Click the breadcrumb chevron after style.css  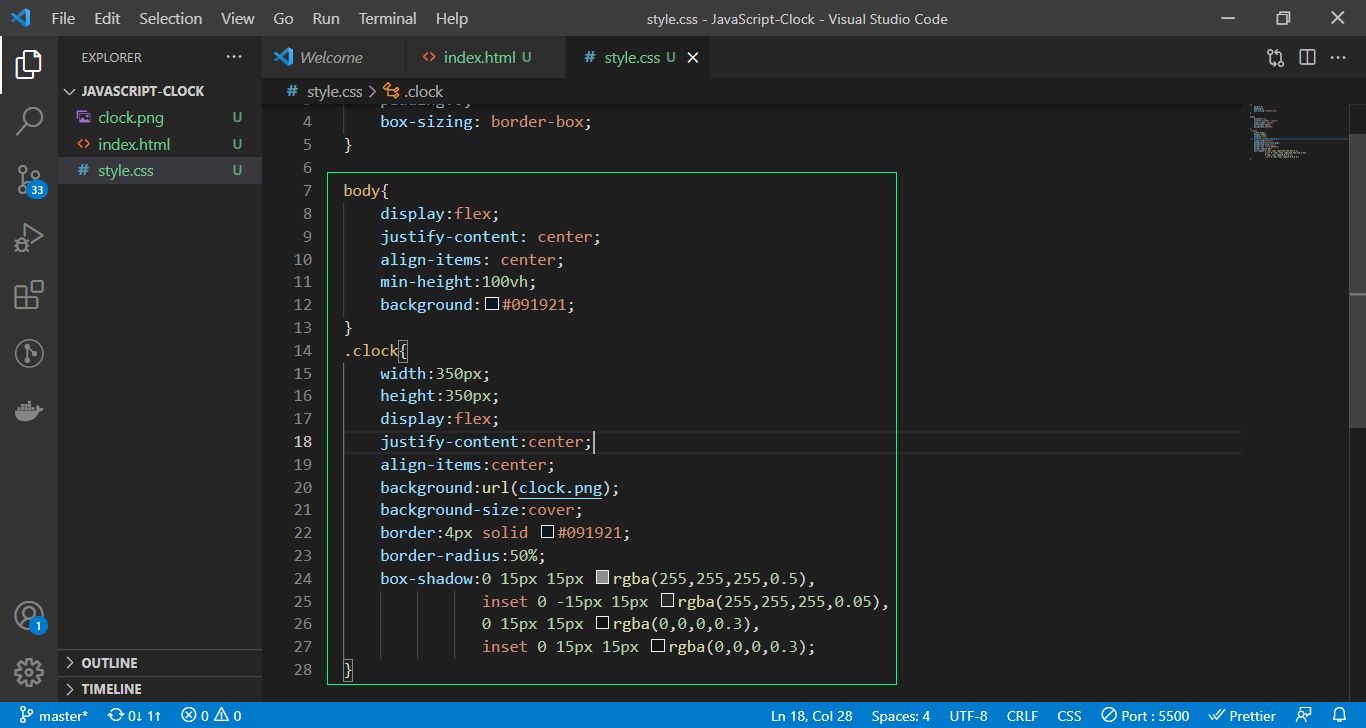(x=372, y=91)
